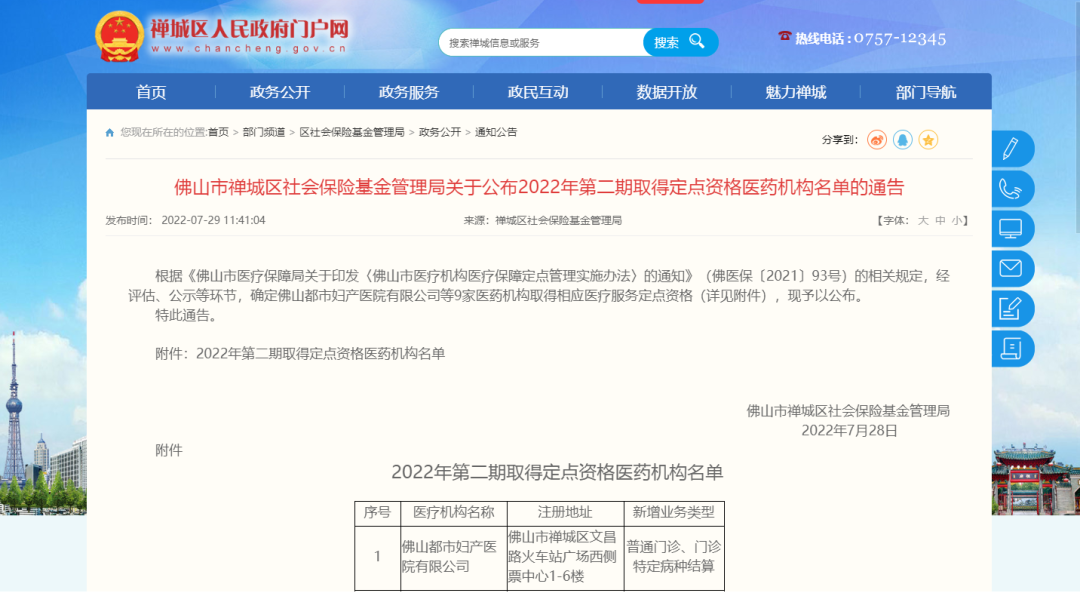Set font size to small (小)
This screenshot has height=593, width=1080.
(x=957, y=221)
